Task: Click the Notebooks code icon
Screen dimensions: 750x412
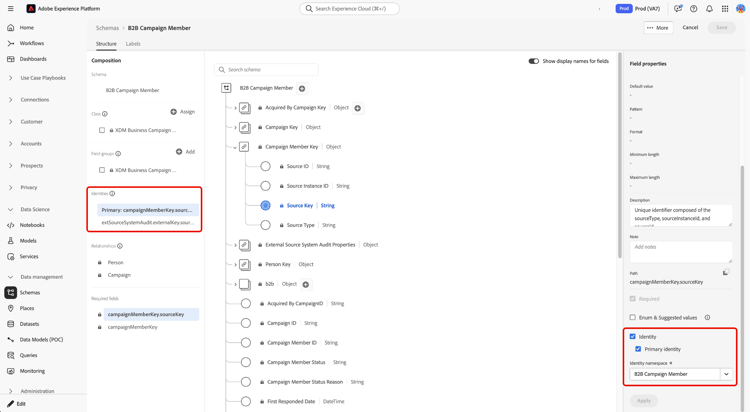Action: [x=11, y=225]
